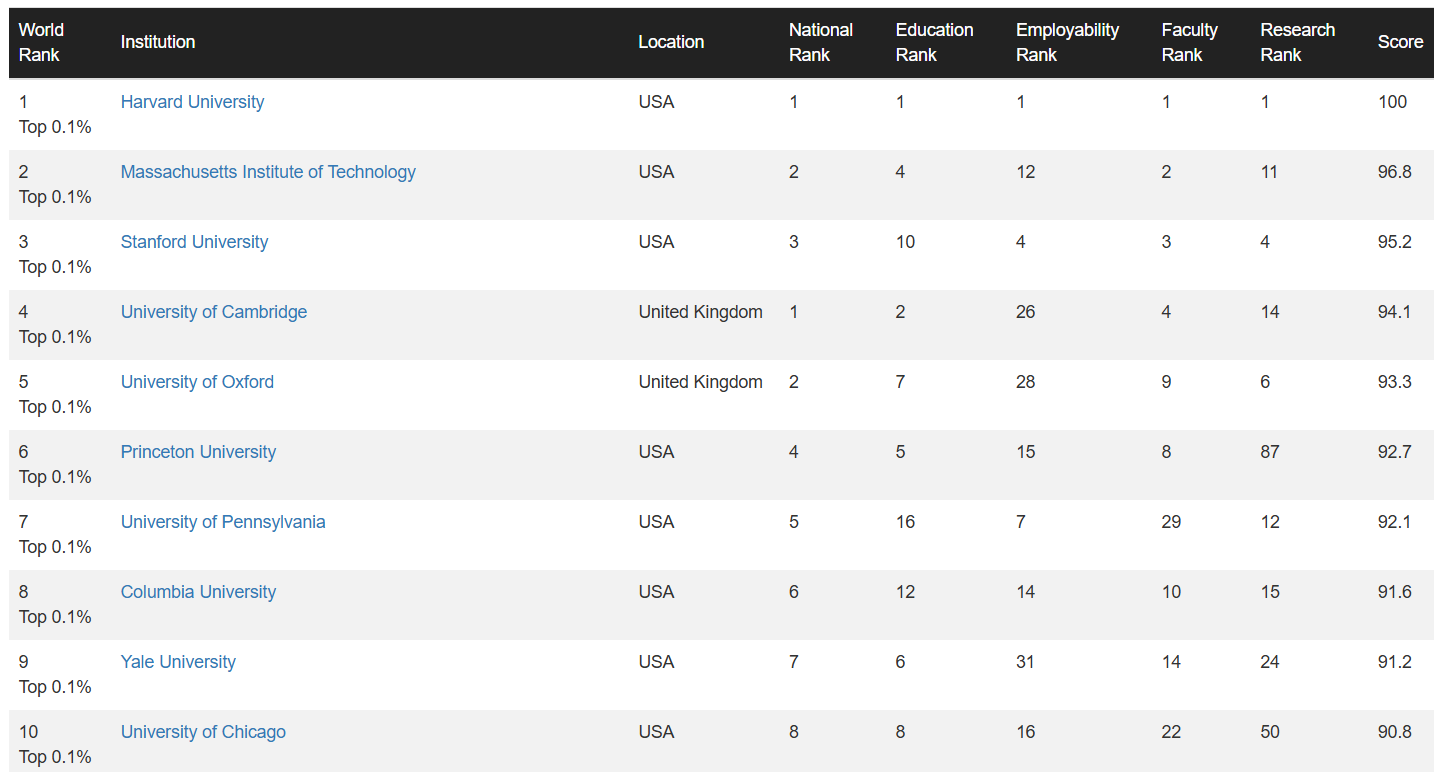Screen dimensions: 1434x772
Task: Open the Columbia University link
Action: click(198, 592)
